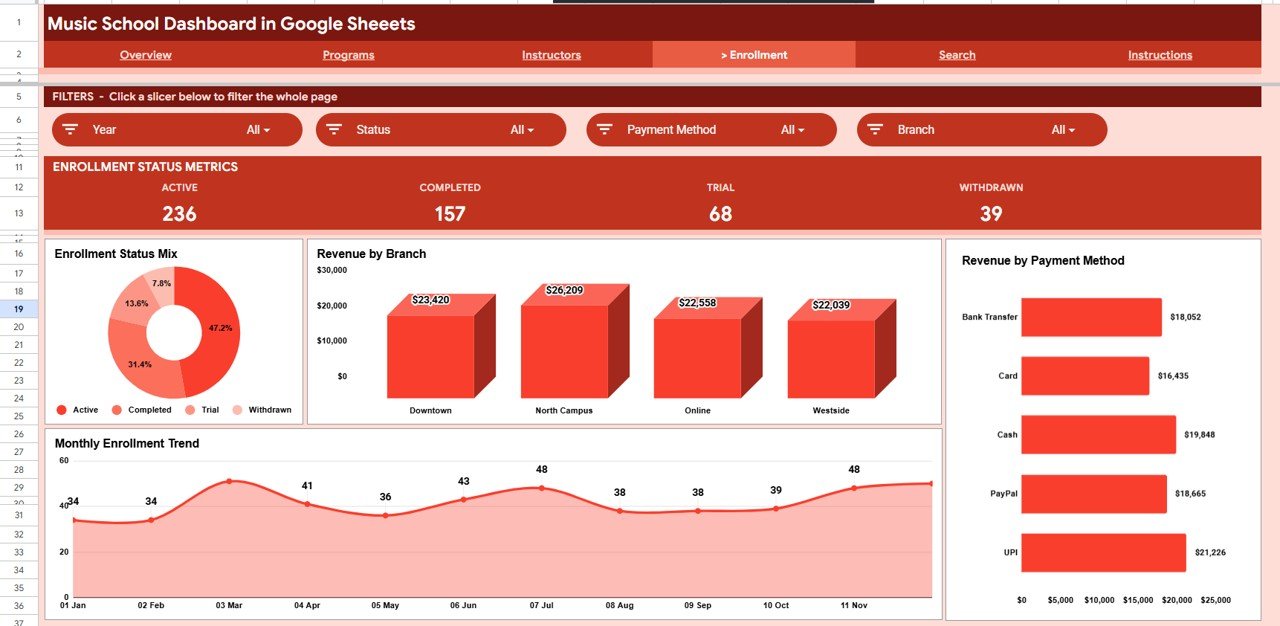Click the 'Revenue by Payment Method' title

pos(1043,261)
